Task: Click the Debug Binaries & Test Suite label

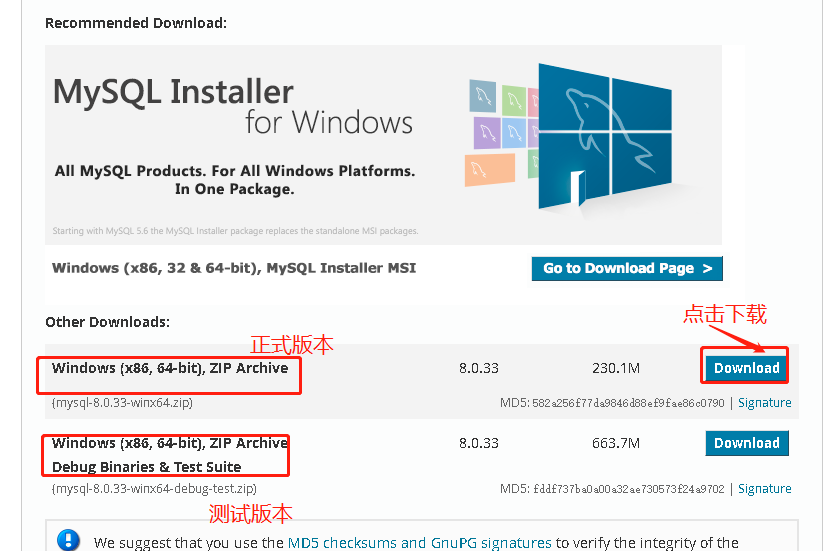Action: (146, 467)
